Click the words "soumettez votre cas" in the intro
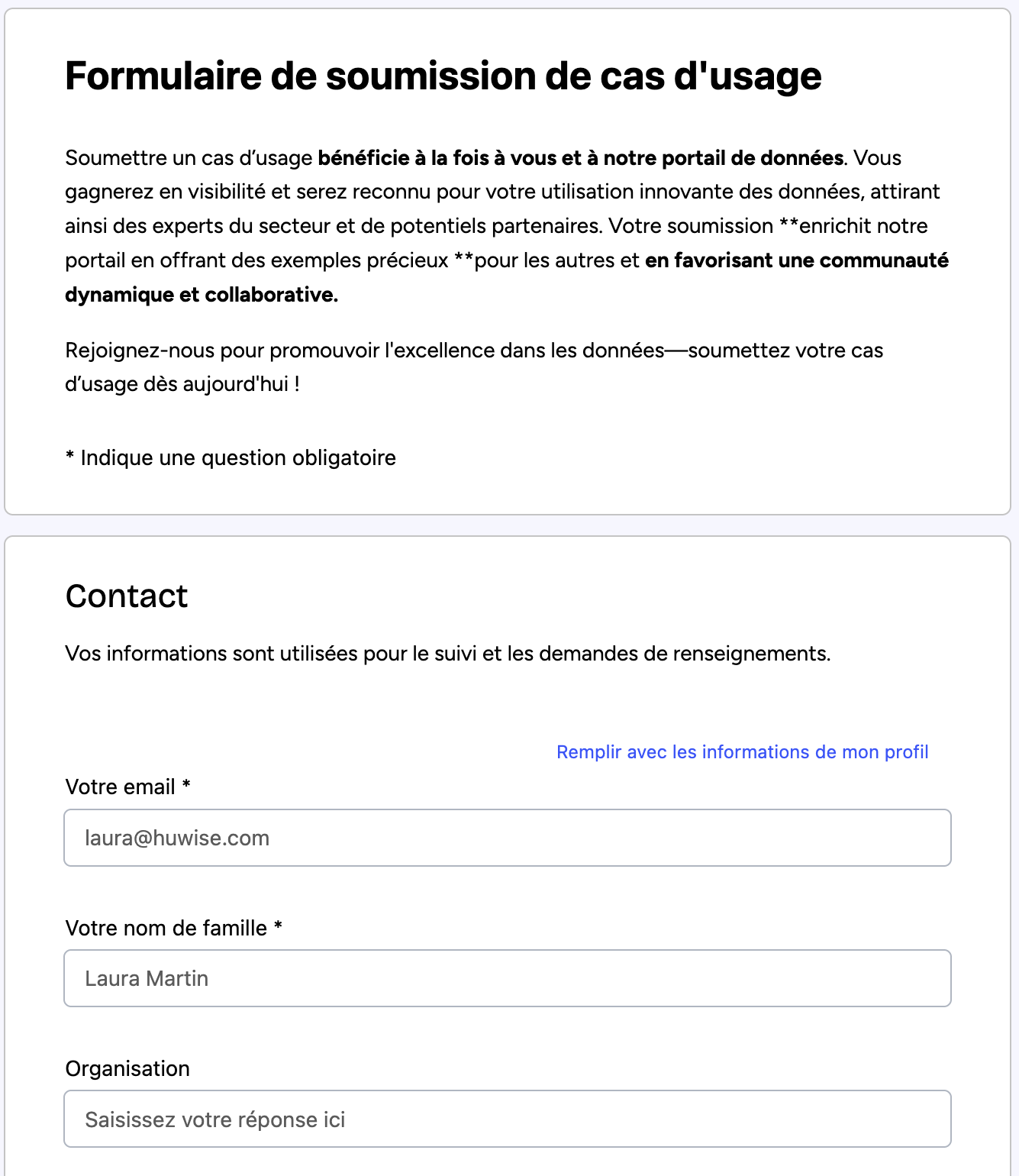1019x1176 pixels. coord(785,351)
